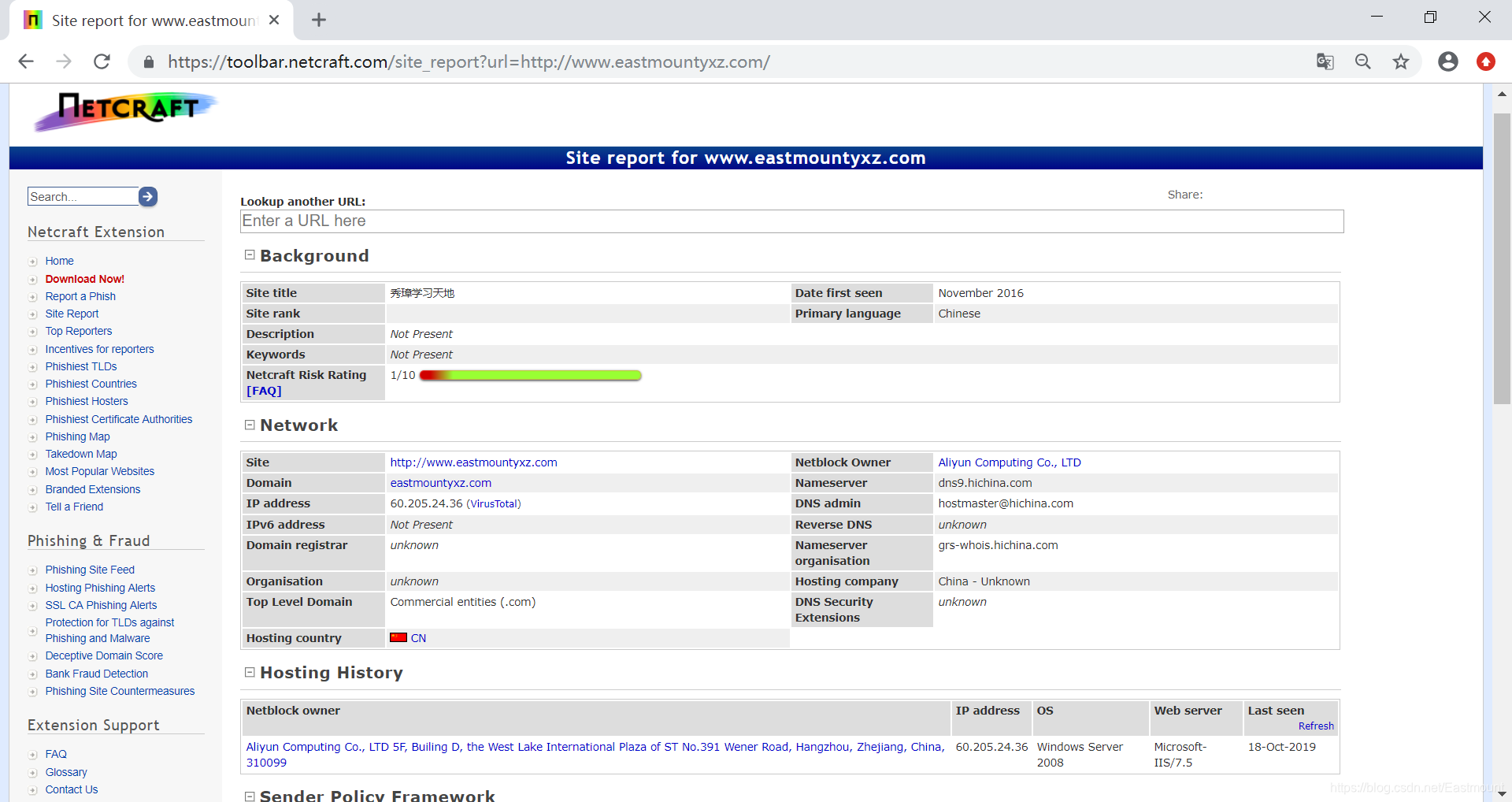
Task: Click the November 2016 date first seen value
Action: click(980, 293)
